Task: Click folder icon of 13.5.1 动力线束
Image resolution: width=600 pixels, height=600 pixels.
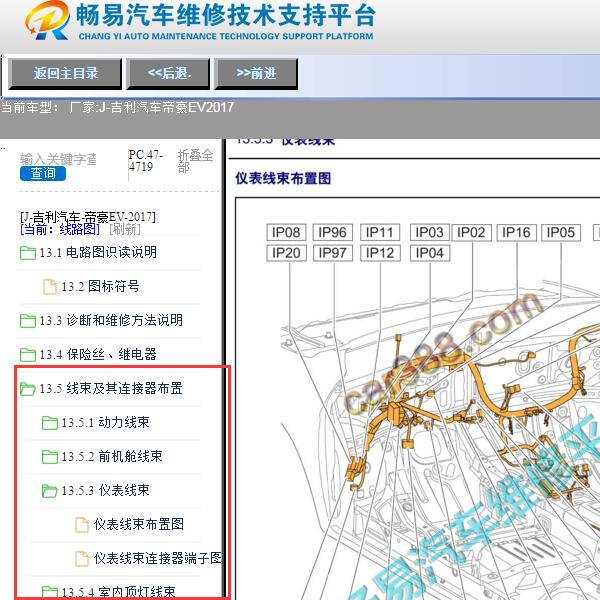Action: click(x=50, y=422)
